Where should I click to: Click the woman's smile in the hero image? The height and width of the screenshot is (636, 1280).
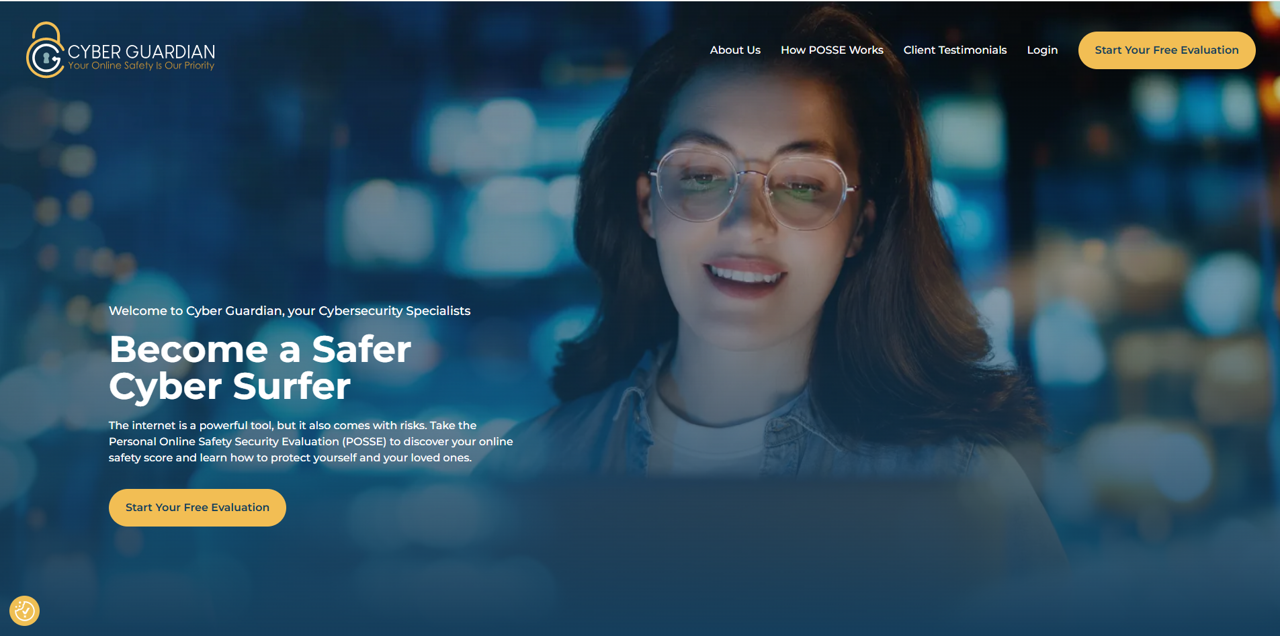click(745, 272)
